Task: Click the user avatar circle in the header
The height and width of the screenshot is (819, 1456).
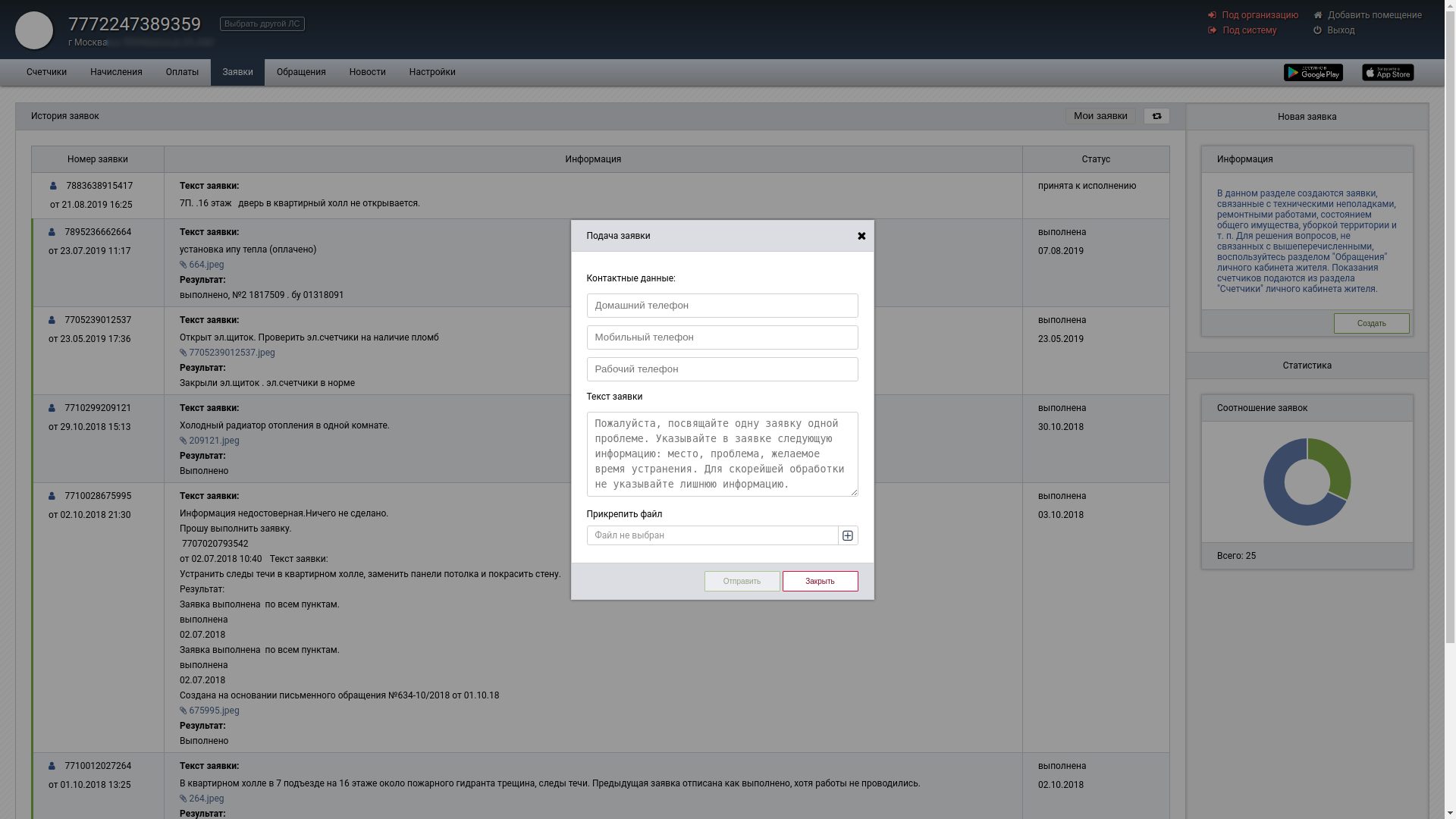Action: tap(34, 30)
